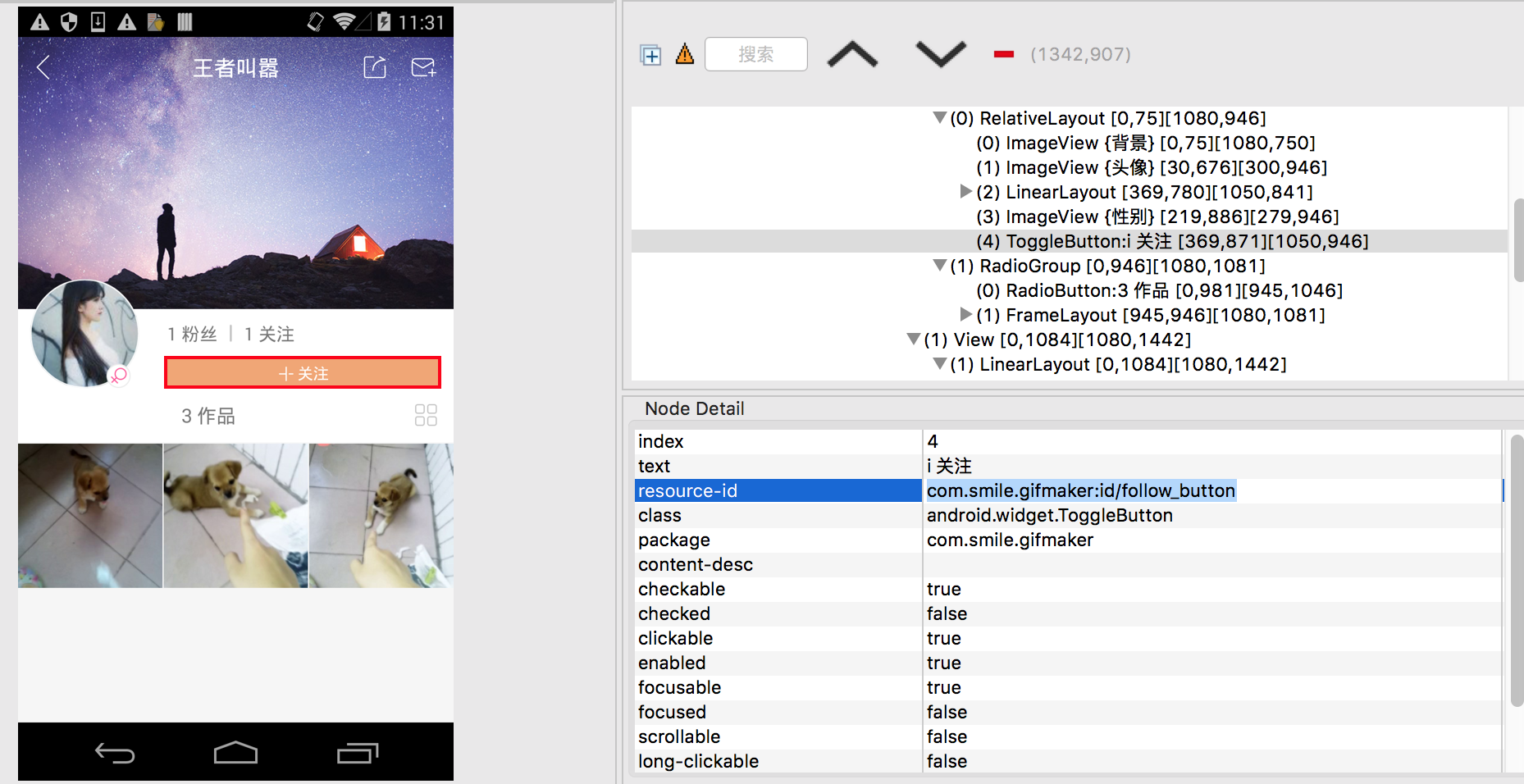
Task: Select the RadioButton:3 作品 tree node
Action: [1157, 290]
